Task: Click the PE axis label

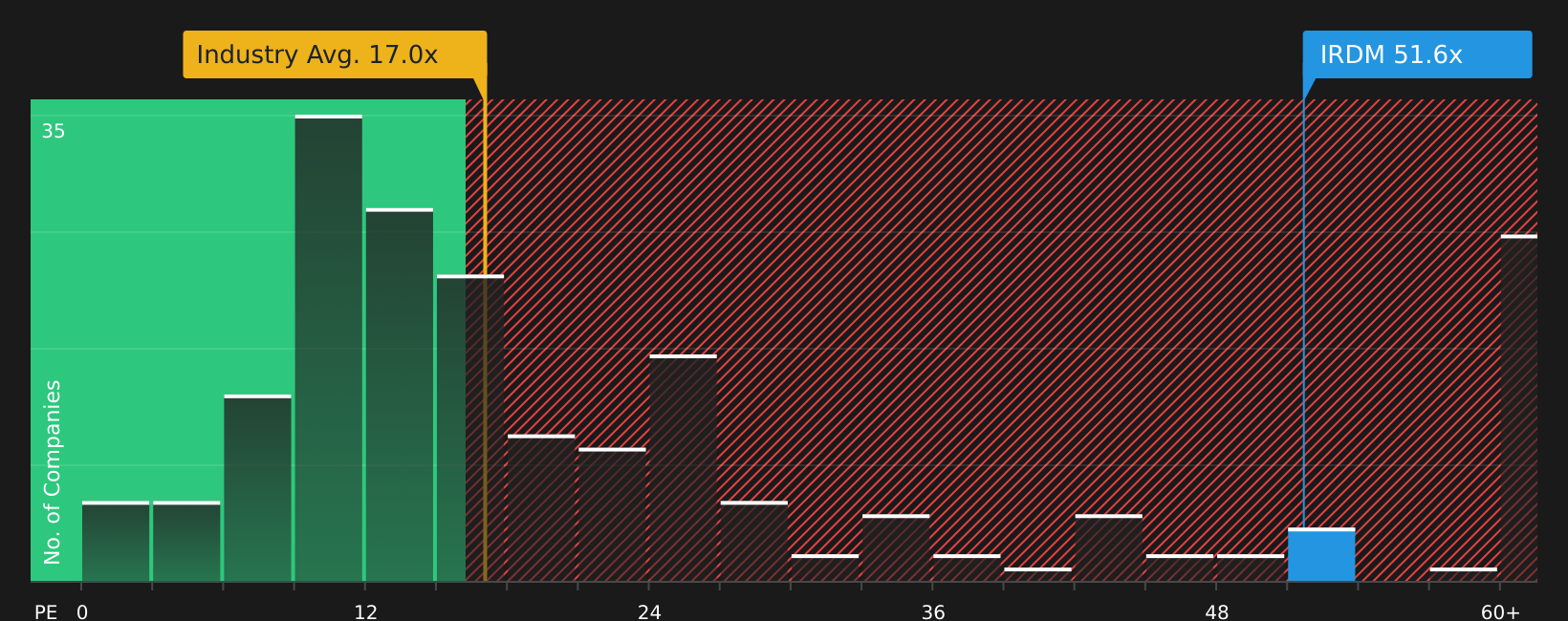Action: (x=46, y=612)
